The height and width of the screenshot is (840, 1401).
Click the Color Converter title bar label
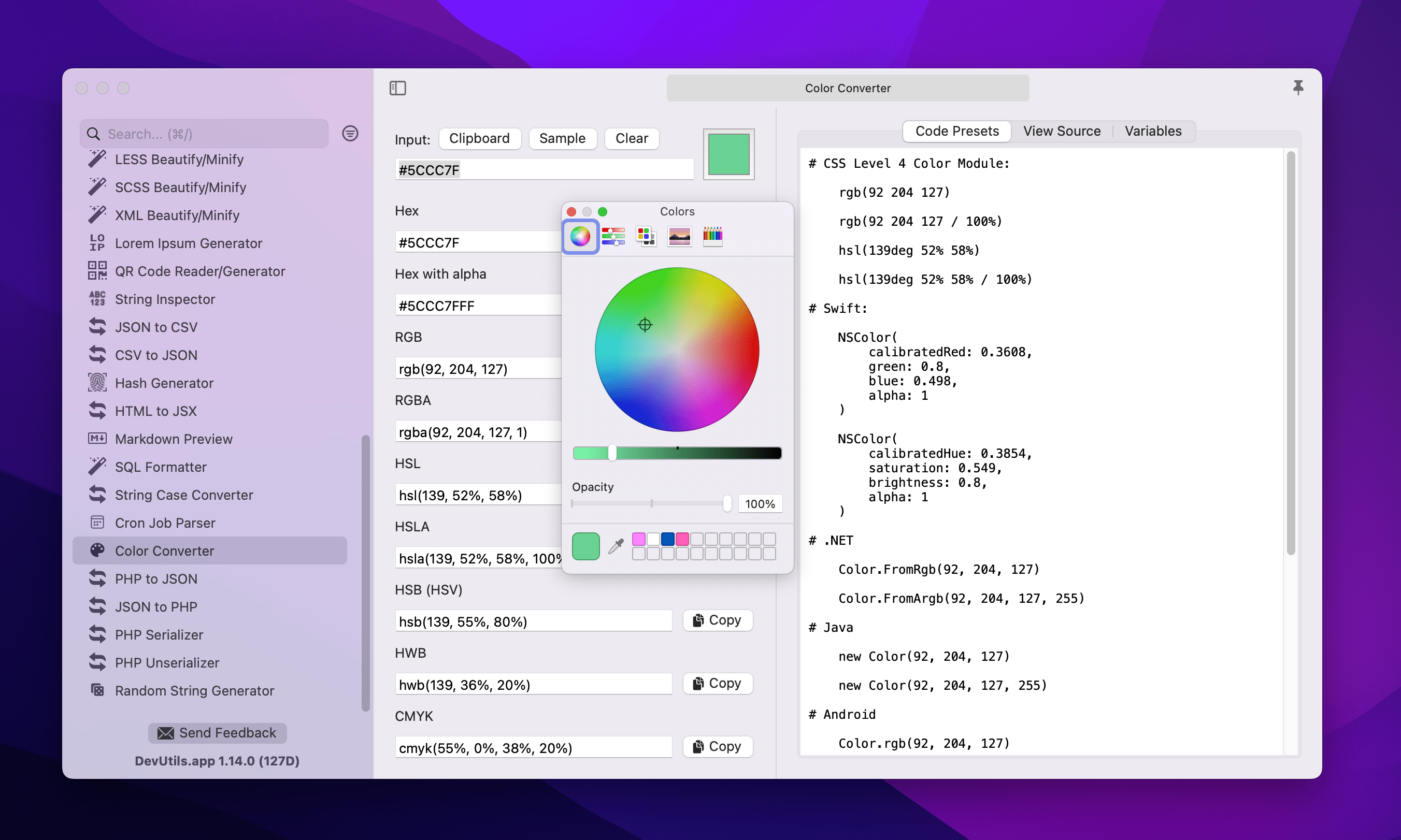[848, 88]
